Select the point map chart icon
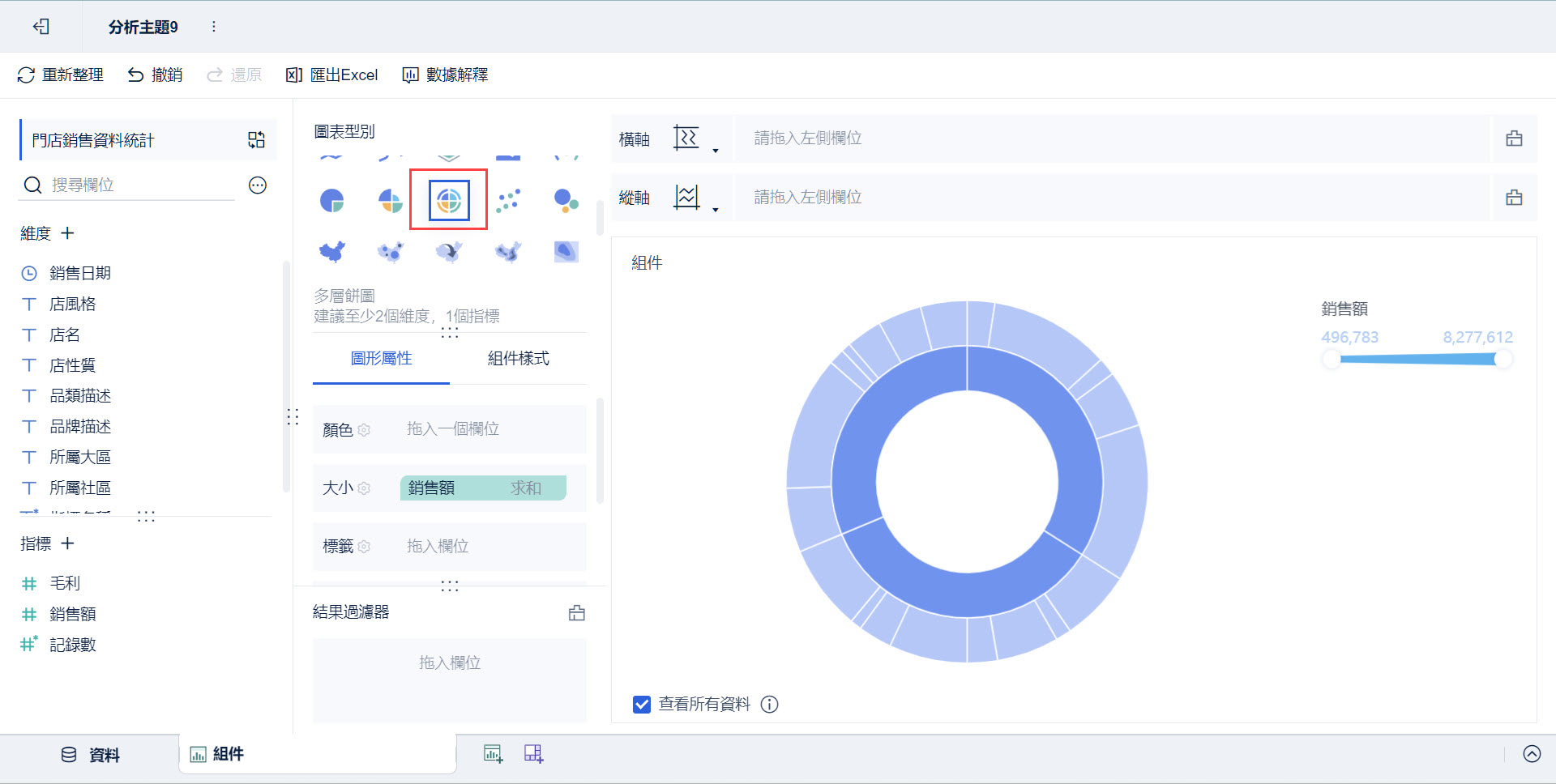Screen dimensions: 1556x784 pyautogui.click(x=391, y=252)
